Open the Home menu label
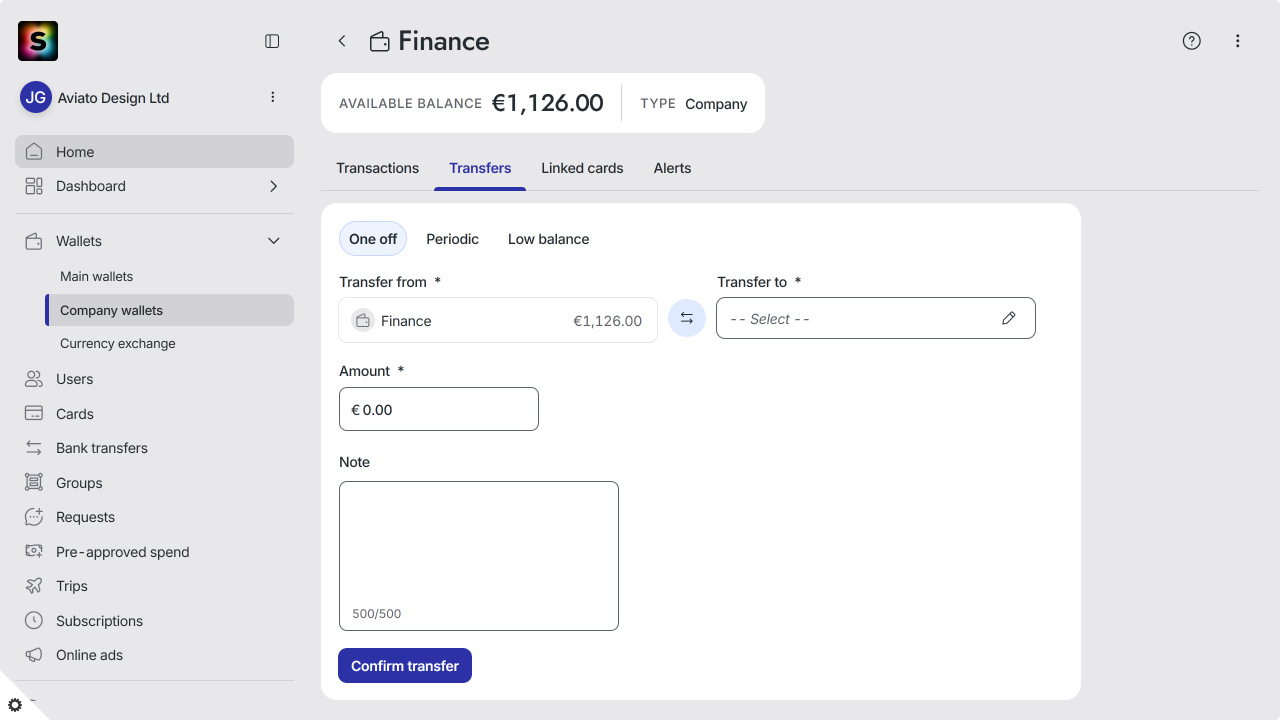1280x720 pixels. point(75,152)
